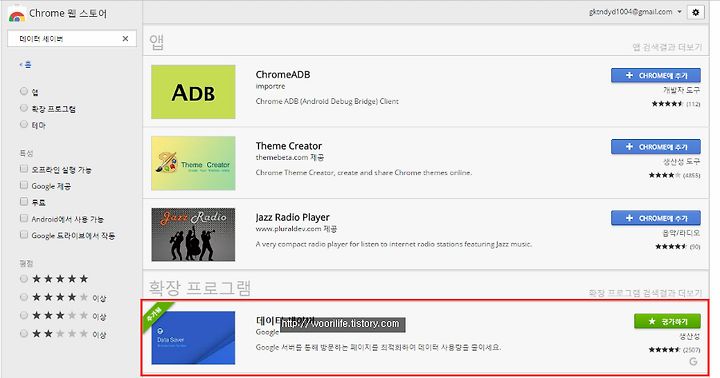Image resolution: width=720 pixels, height=378 pixels.
Task: Click the Chrome ADB description text
Action: 327,102
